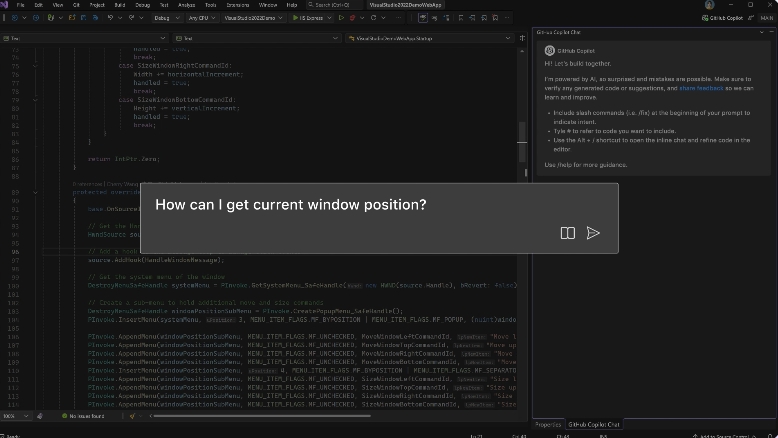Screen dimensions: 778x438
Task: Open the prompt library book icon
Action: point(568,233)
